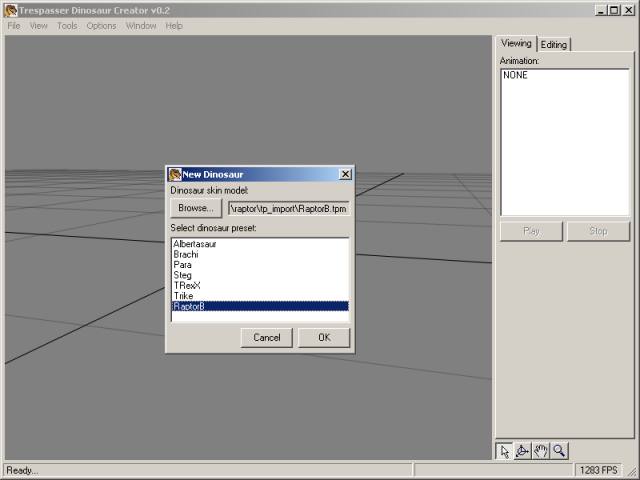Click the New Dinosaur dialog title icon
Image resolution: width=640 pixels, height=480 pixels.
(x=175, y=174)
